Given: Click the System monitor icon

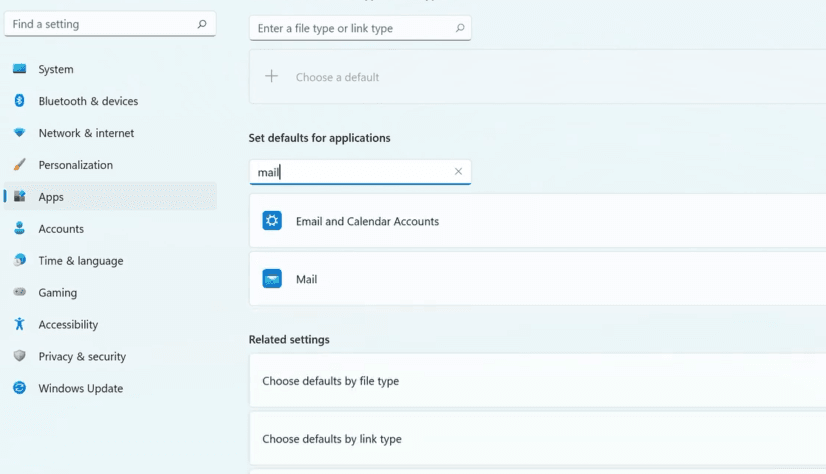Looking at the screenshot, I should 19,68.
